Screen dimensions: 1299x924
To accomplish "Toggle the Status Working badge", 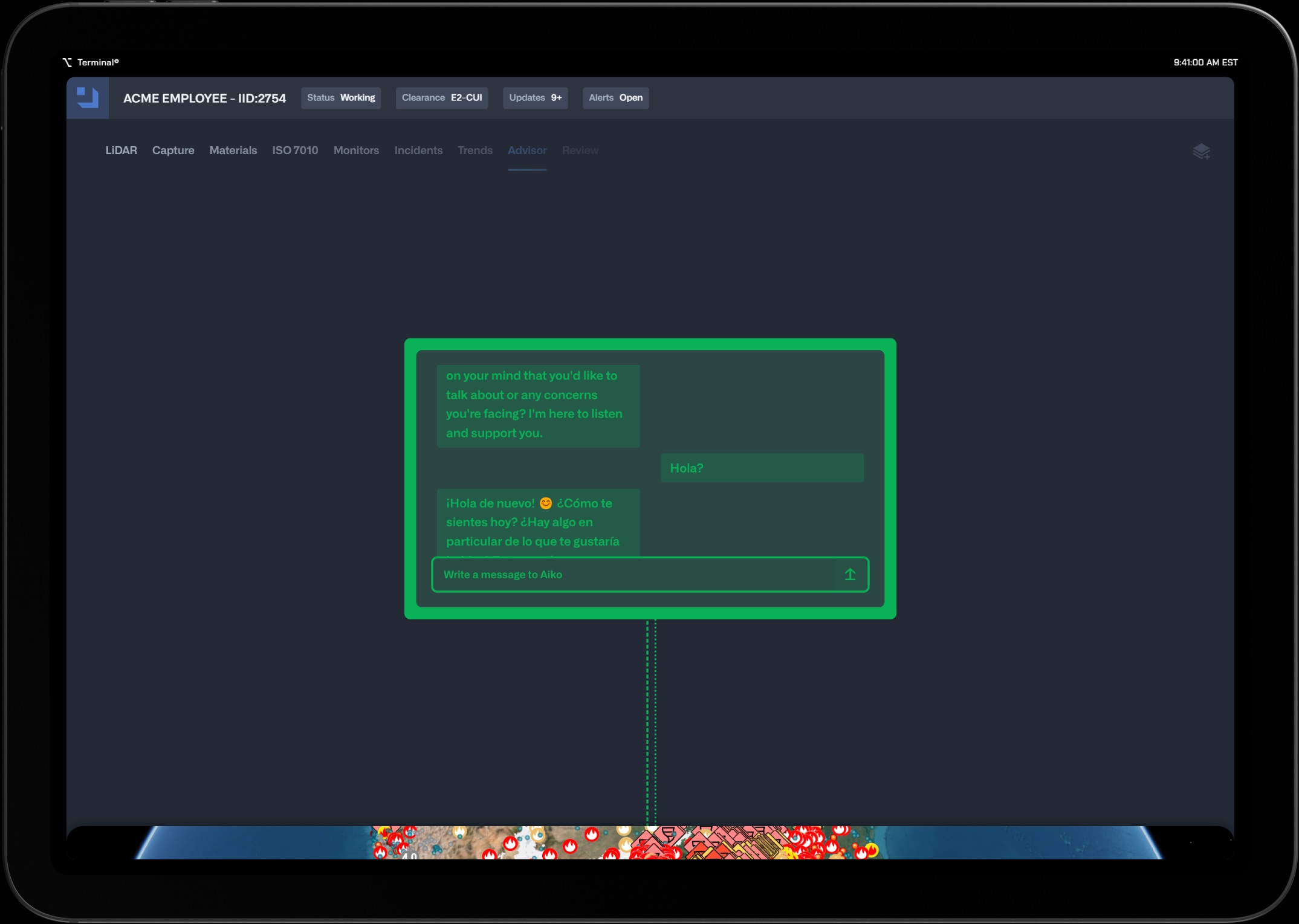I will pos(341,98).
